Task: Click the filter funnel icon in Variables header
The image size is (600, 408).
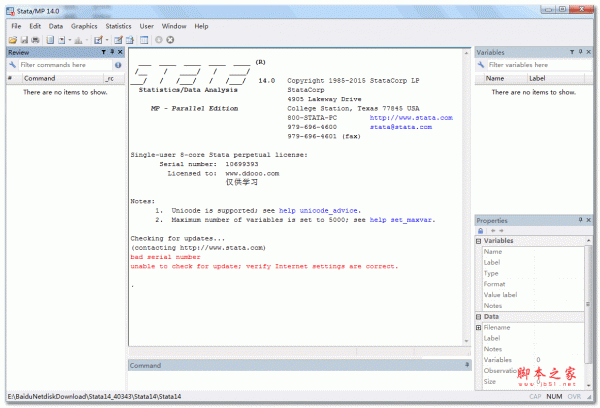Action: coord(572,52)
